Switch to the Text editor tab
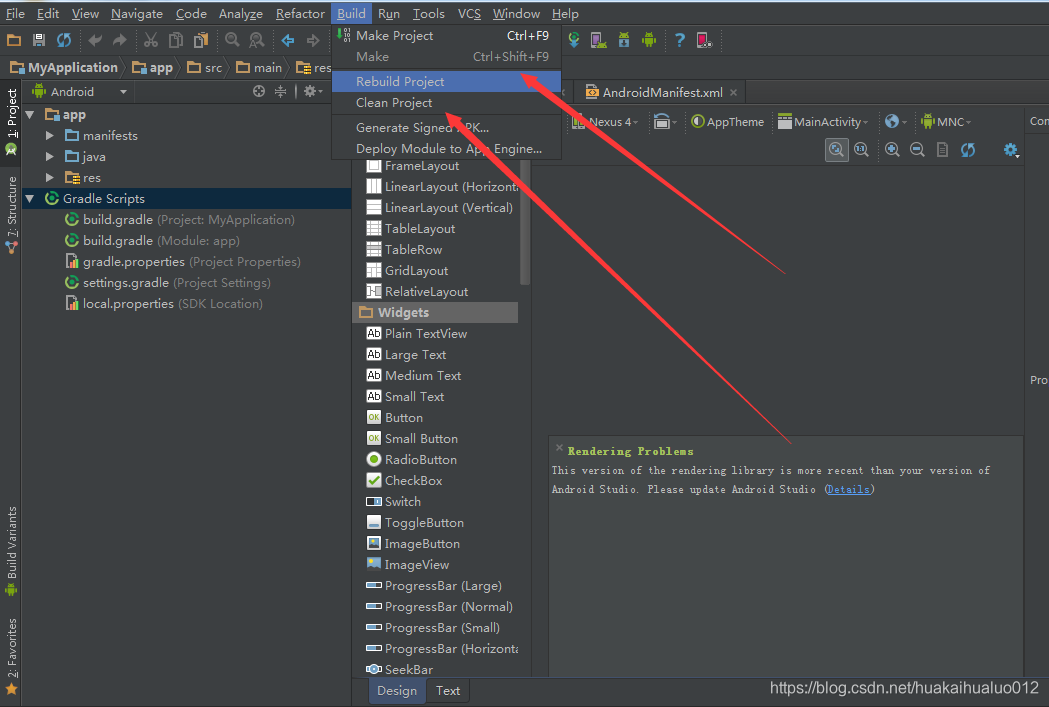Image resolution: width=1049 pixels, height=707 pixels. click(x=448, y=691)
